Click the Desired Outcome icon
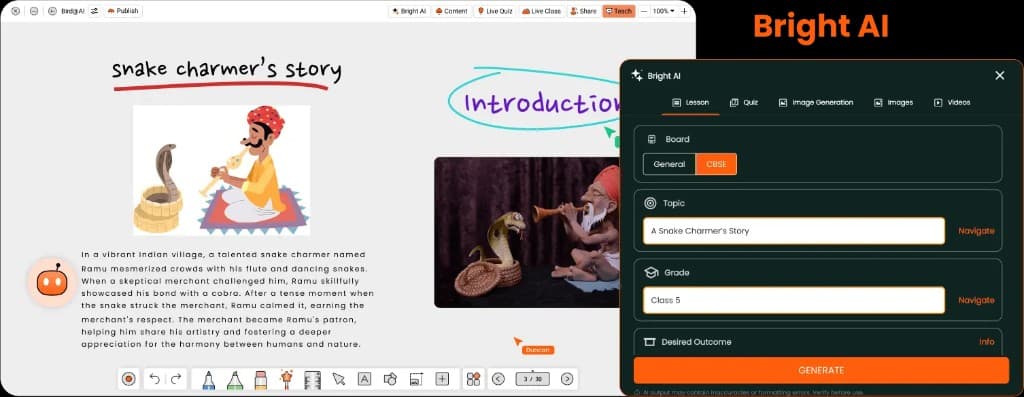1024x397 pixels. coord(649,342)
